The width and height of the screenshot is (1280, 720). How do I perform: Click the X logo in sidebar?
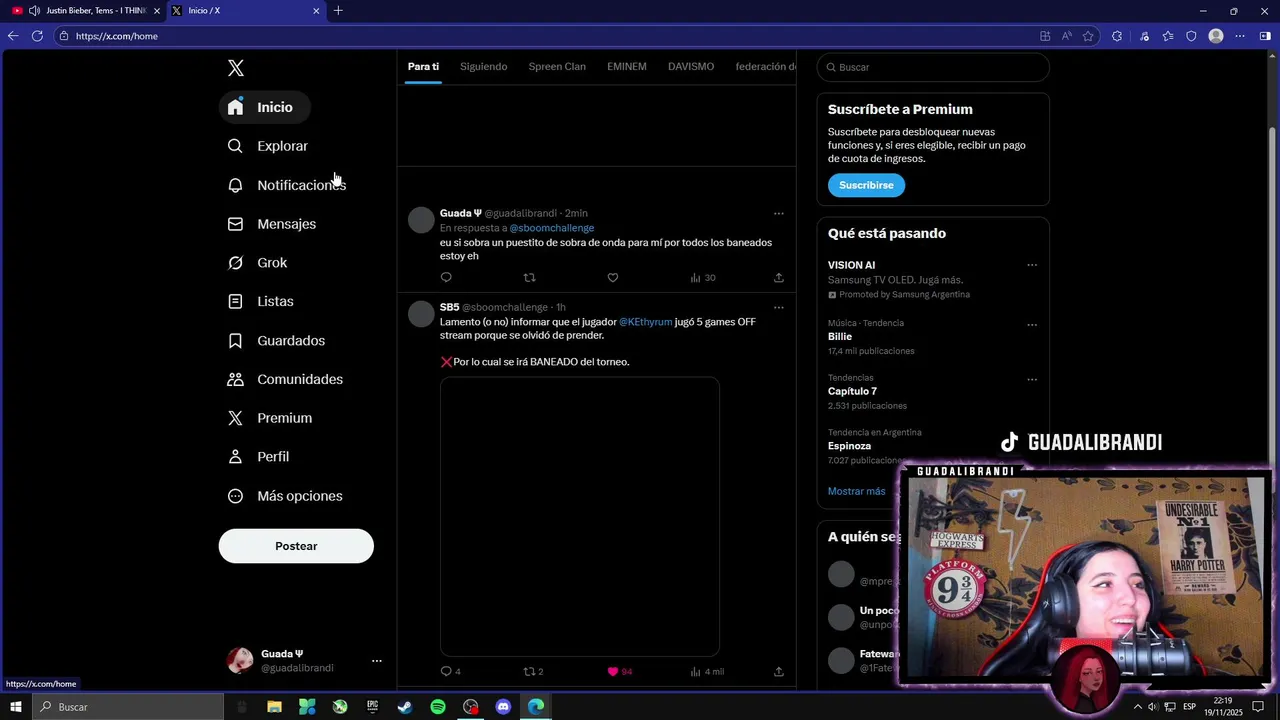[236, 68]
